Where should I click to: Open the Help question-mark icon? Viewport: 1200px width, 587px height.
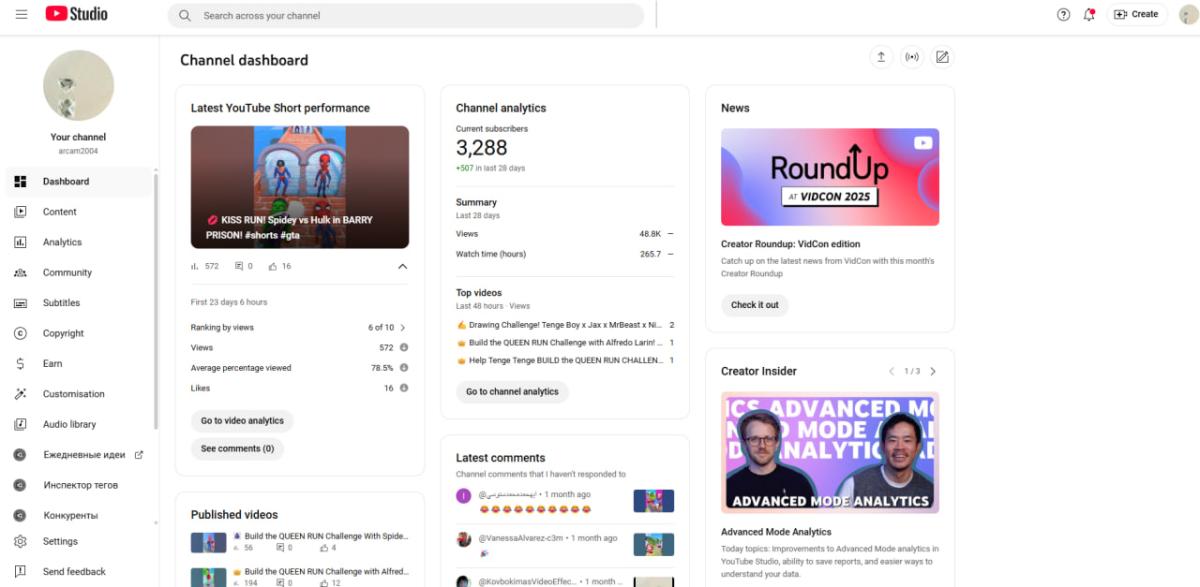1063,14
